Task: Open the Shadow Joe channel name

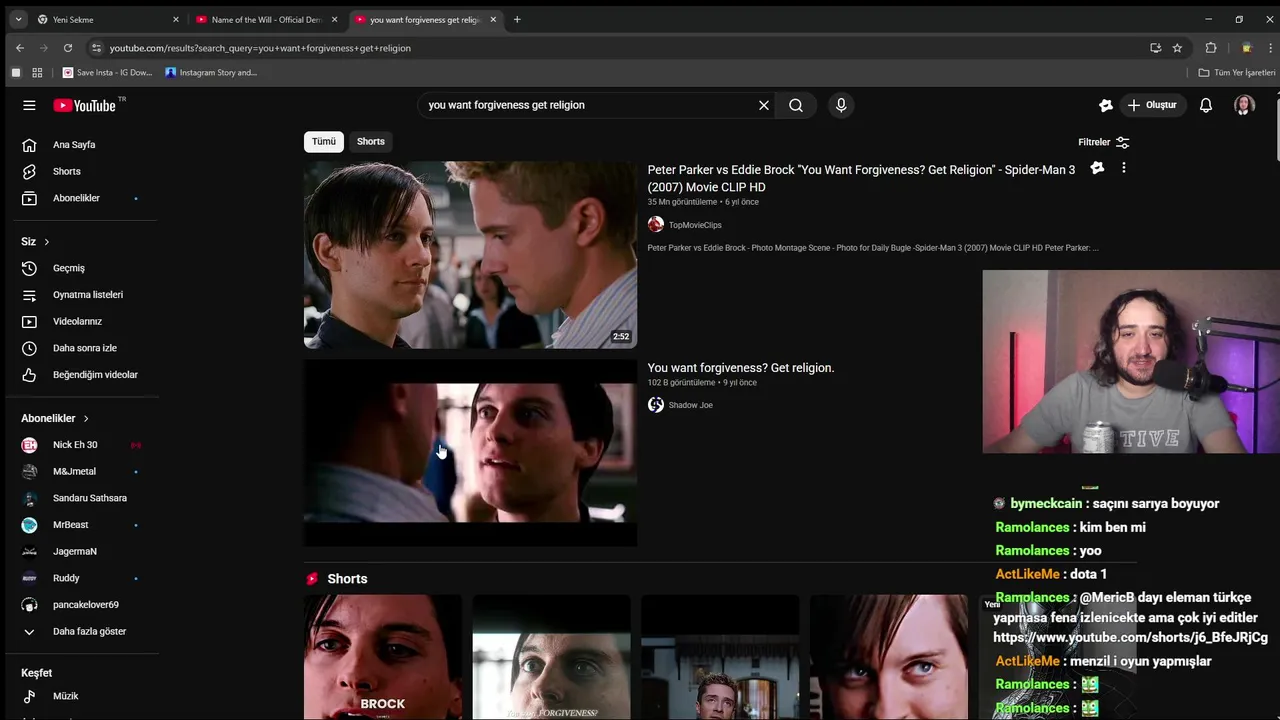Action: 691,405
